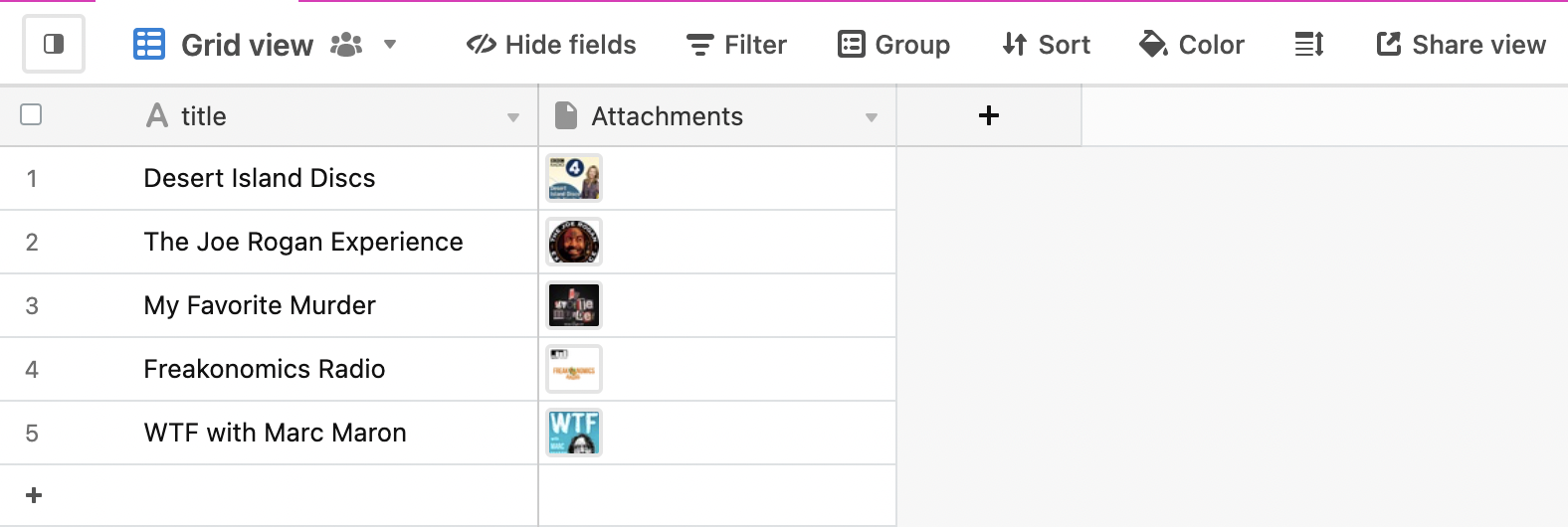Open the Desert Island Discs attachment thumbnail

click(574, 178)
